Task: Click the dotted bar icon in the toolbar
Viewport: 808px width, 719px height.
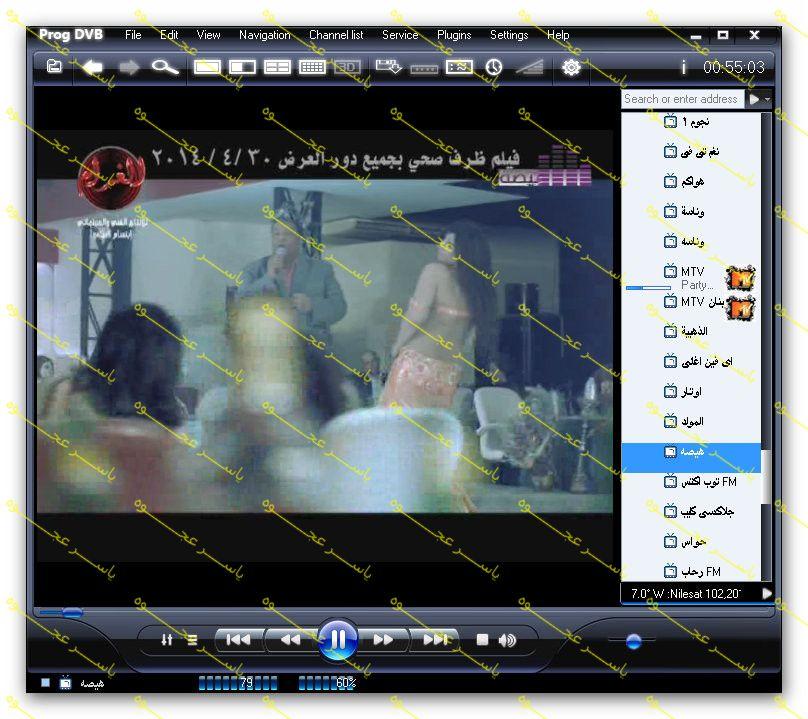Action: coord(424,69)
